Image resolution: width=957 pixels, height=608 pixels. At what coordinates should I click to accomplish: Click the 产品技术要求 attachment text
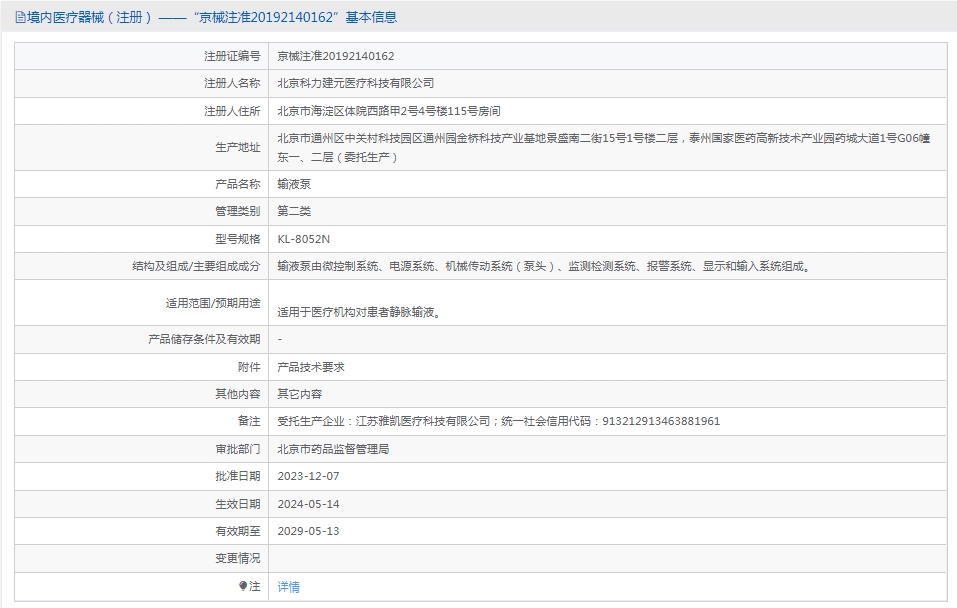tap(311, 367)
